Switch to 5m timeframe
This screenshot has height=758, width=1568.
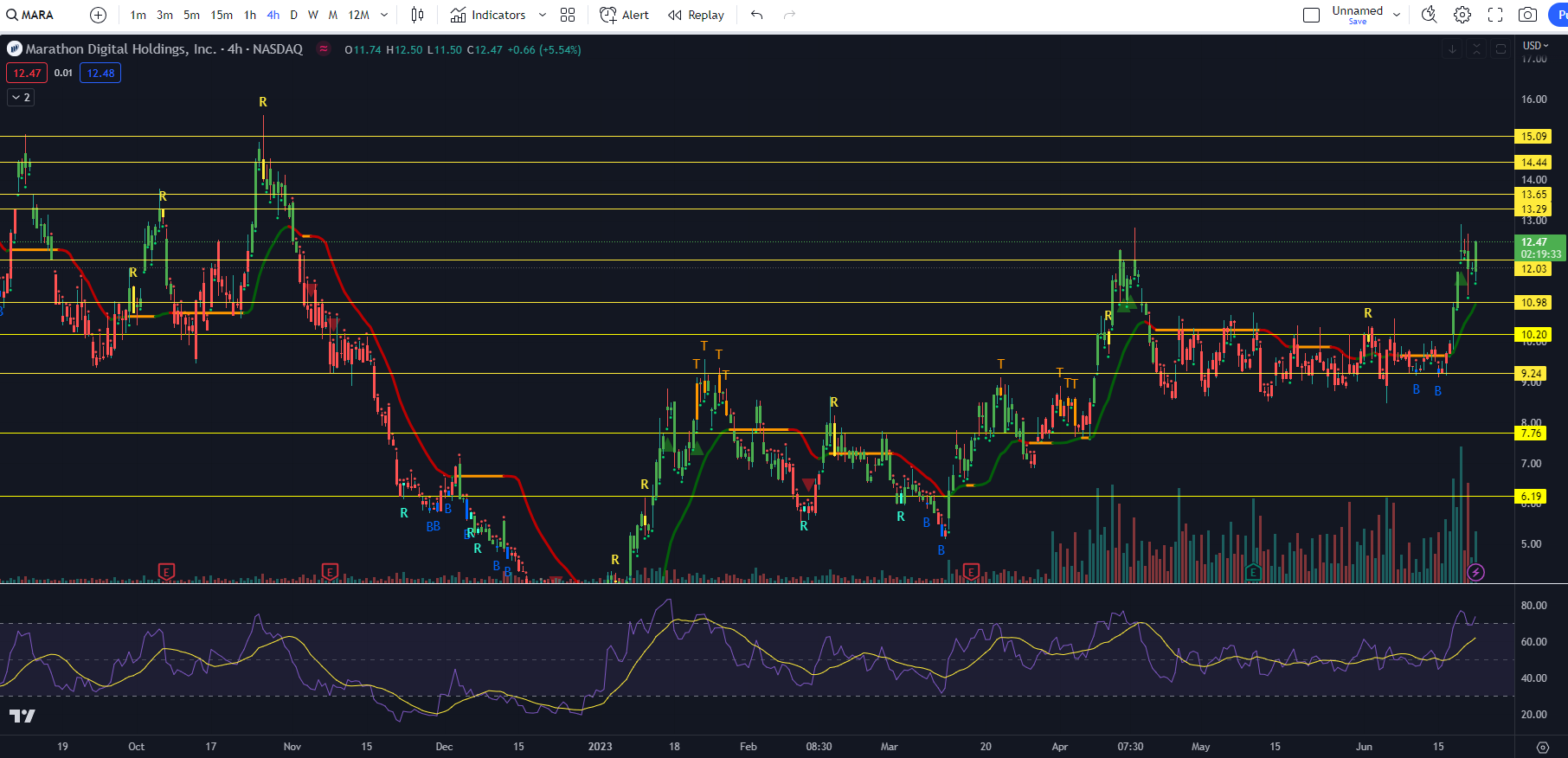191,15
